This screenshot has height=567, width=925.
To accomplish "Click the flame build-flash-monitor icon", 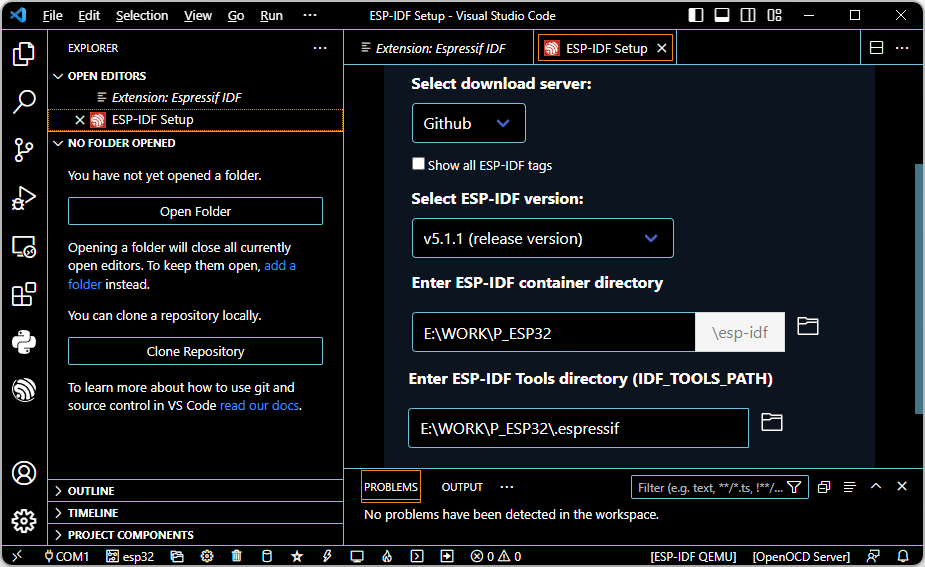I will [387, 556].
